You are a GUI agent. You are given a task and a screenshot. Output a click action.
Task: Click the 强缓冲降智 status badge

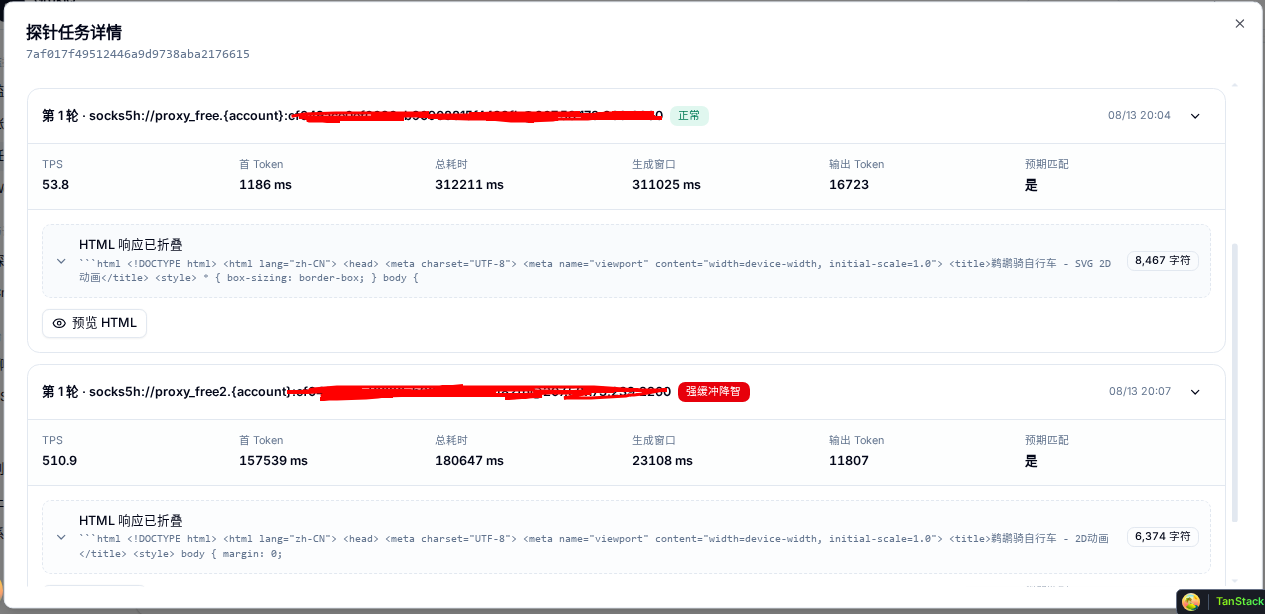click(x=714, y=392)
